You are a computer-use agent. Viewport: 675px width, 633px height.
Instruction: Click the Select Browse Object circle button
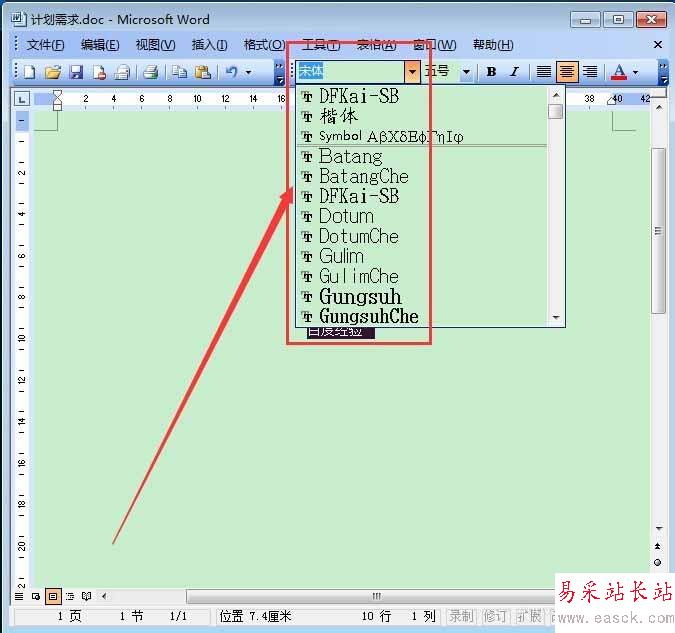click(658, 562)
